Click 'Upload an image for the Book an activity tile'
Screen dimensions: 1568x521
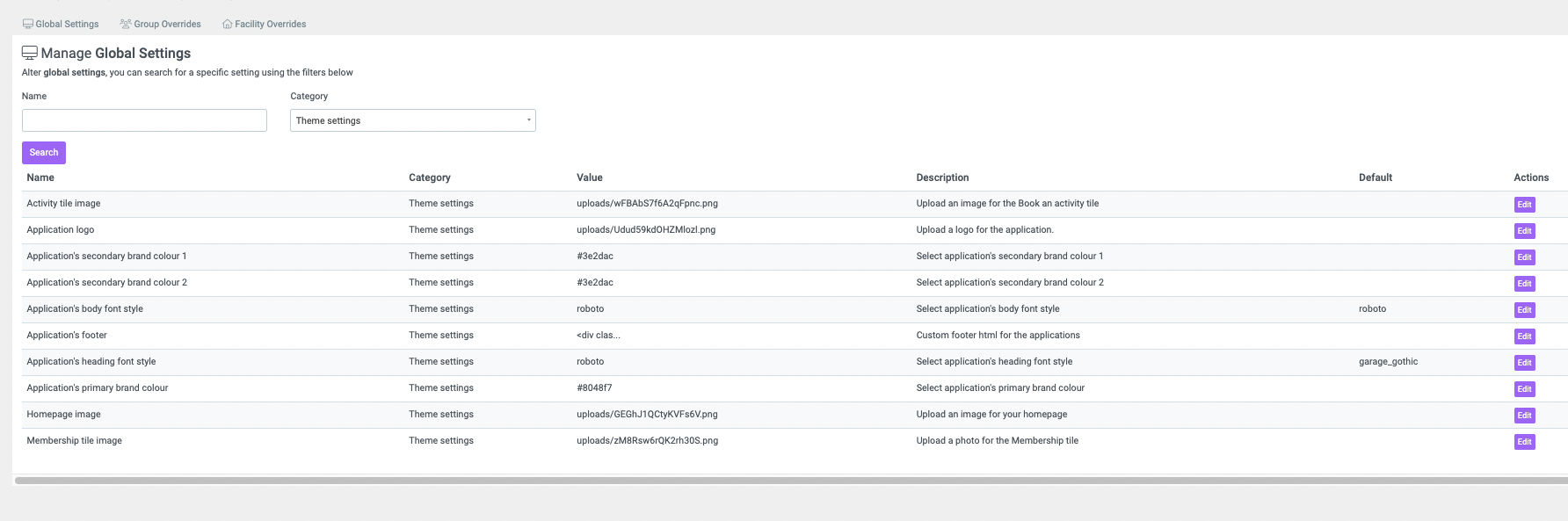coord(1007,204)
